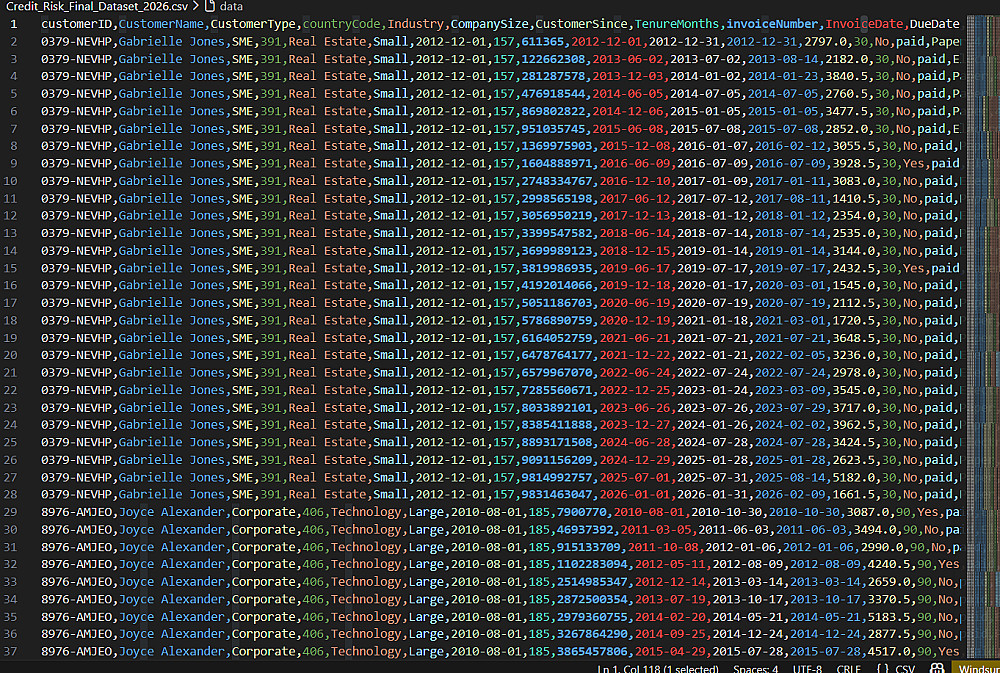Click the date 2024-12-29 on line 26

(x=635, y=460)
